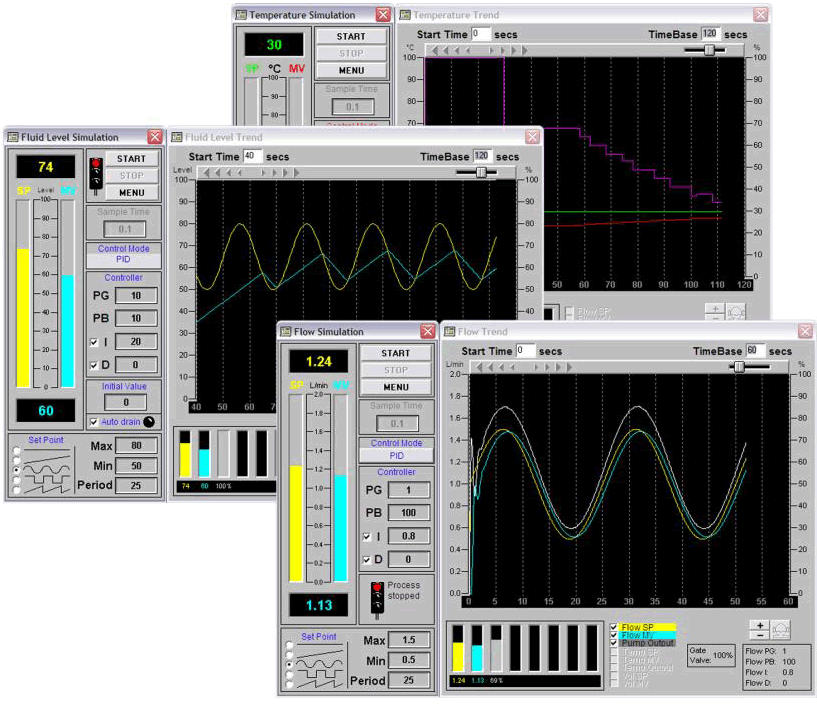Toggle the Flow SP trace checkbox
This screenshot has width=817, height=709.
615,628
